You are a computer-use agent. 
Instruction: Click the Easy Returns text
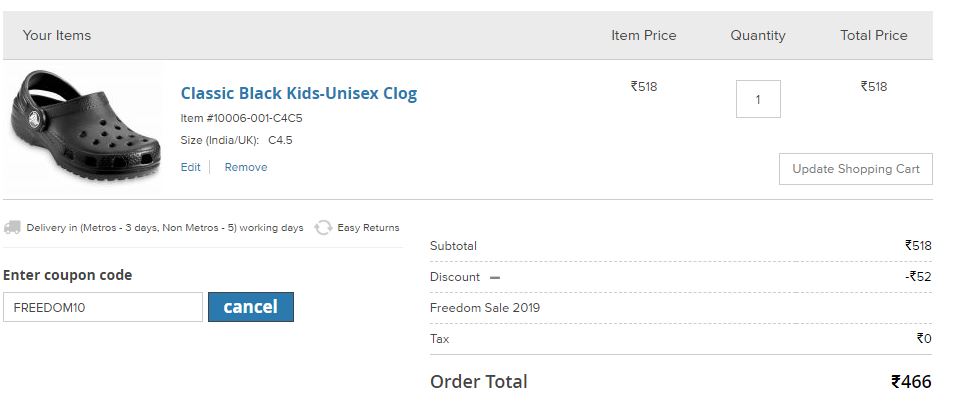pos(369,228)
